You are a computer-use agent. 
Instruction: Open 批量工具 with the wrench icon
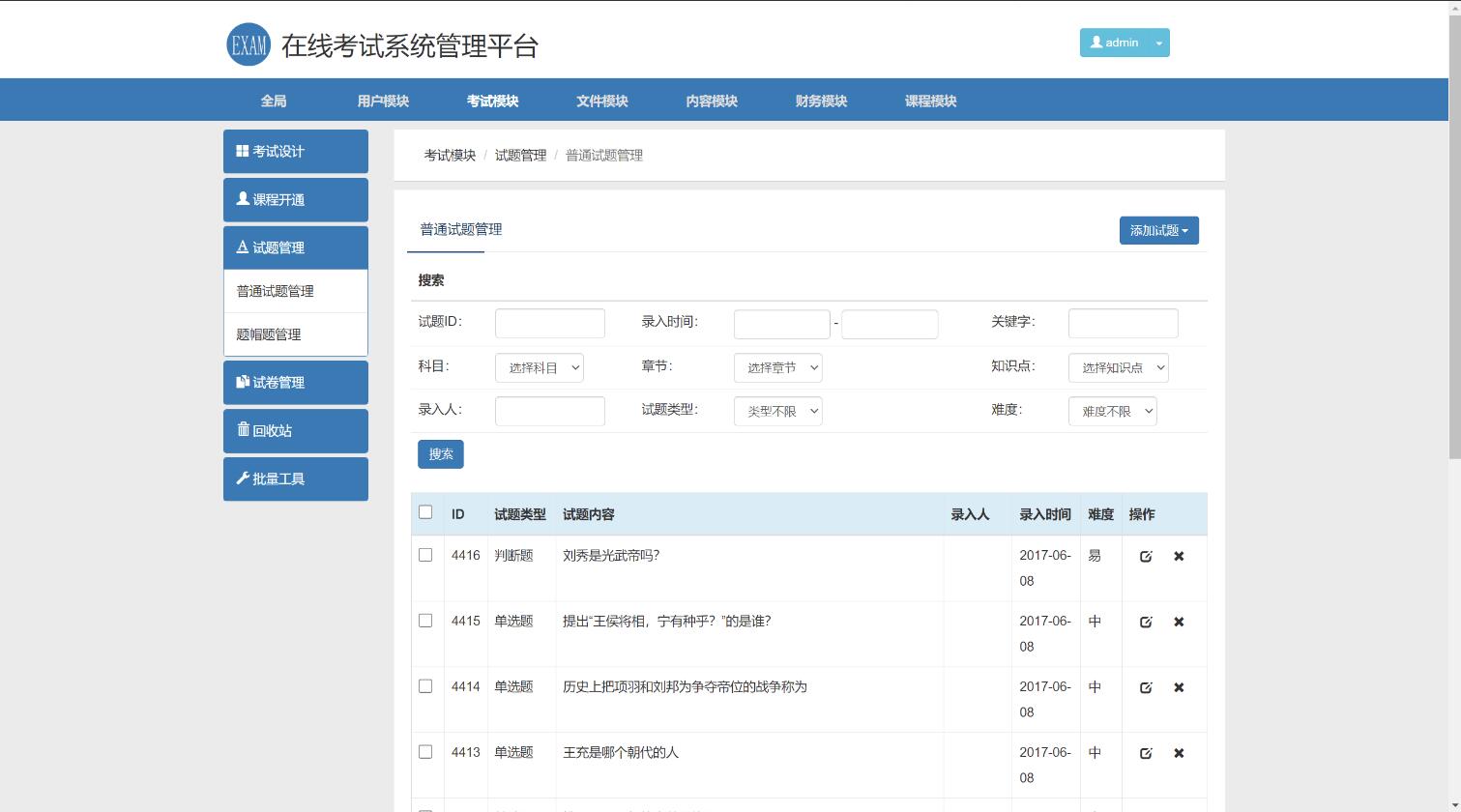coord(295,479)
